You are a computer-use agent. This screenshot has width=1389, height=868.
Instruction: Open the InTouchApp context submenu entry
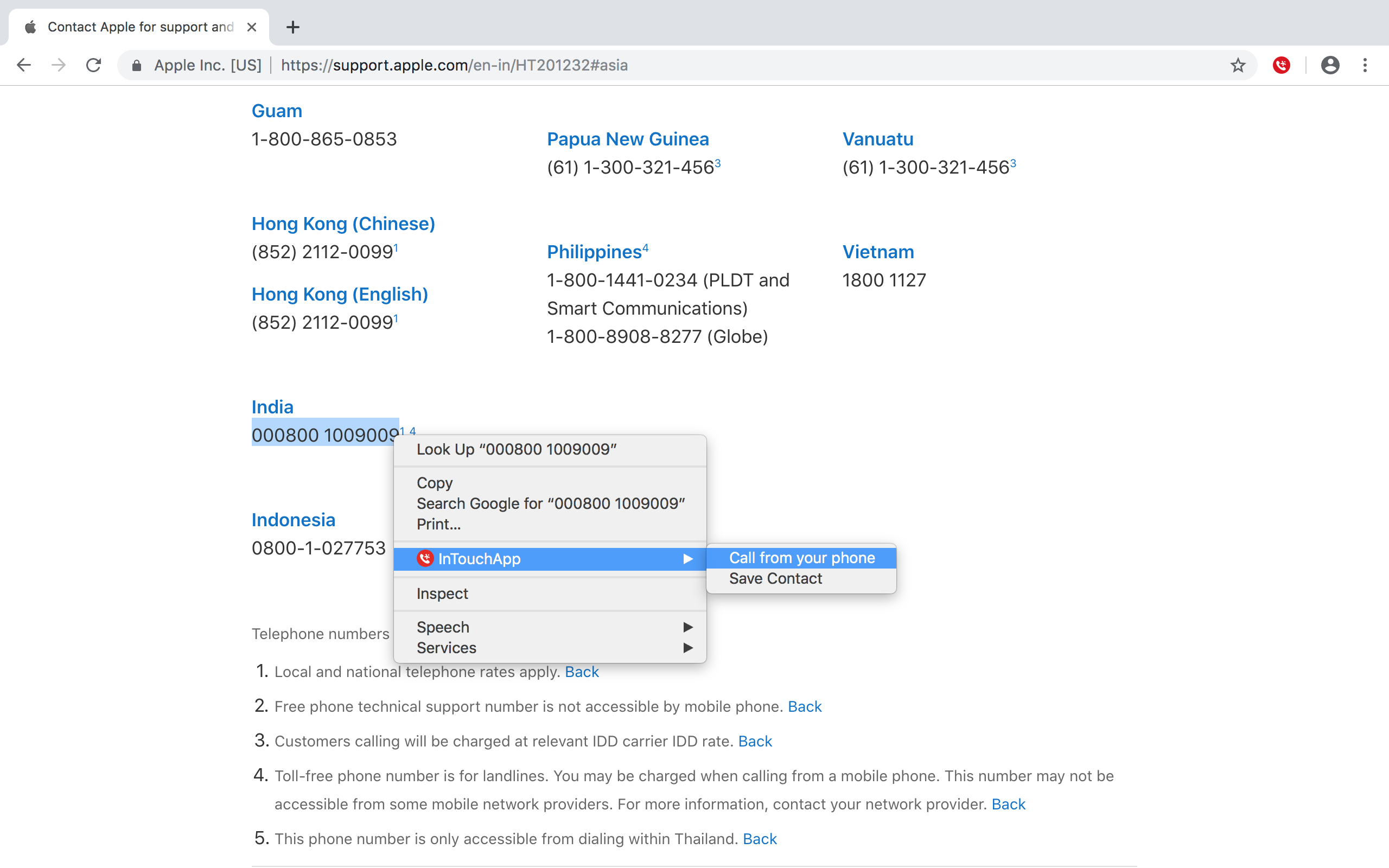(x=549, y=559)
